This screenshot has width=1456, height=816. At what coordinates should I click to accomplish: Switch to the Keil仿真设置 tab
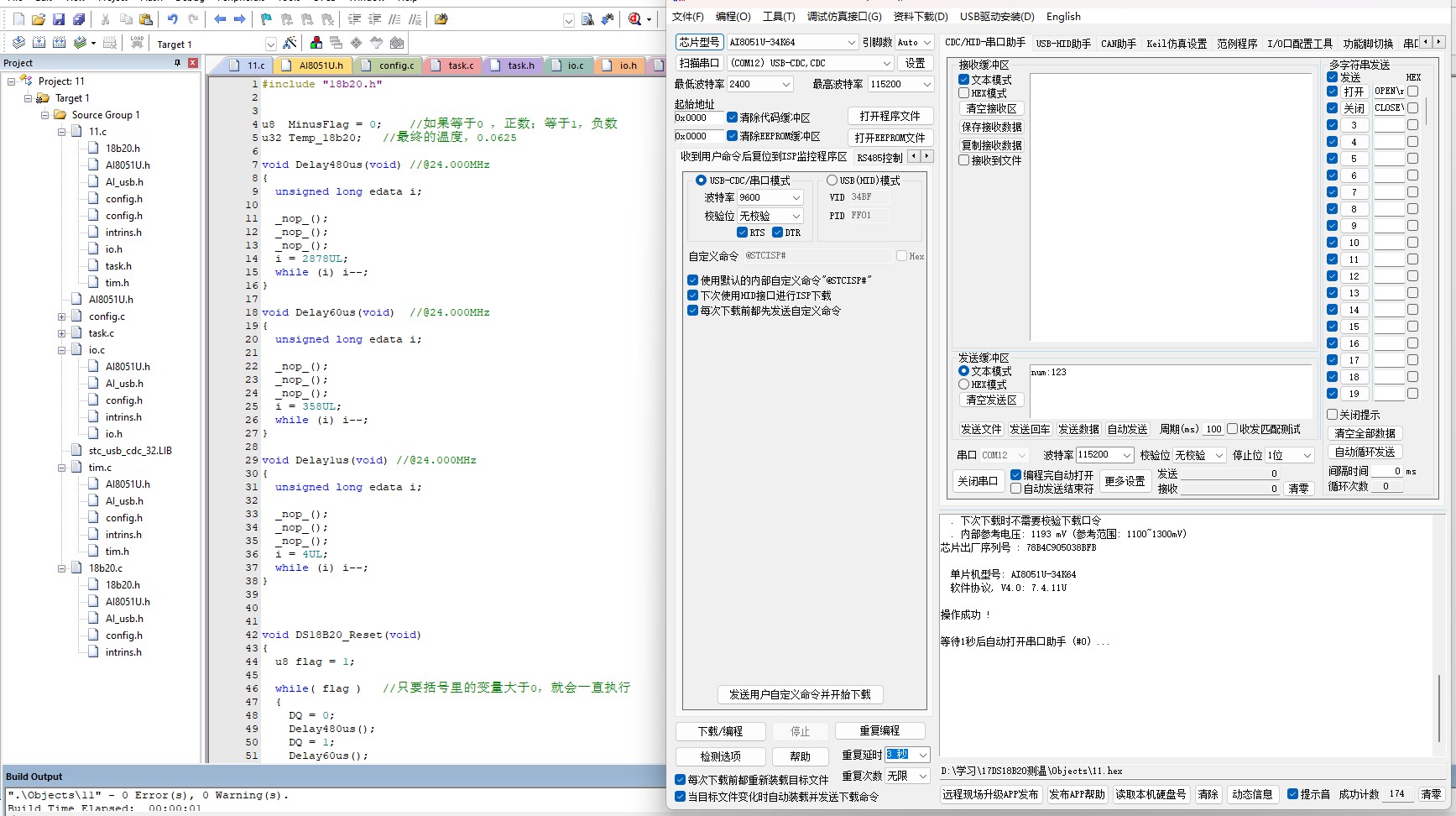[1177, 44]
